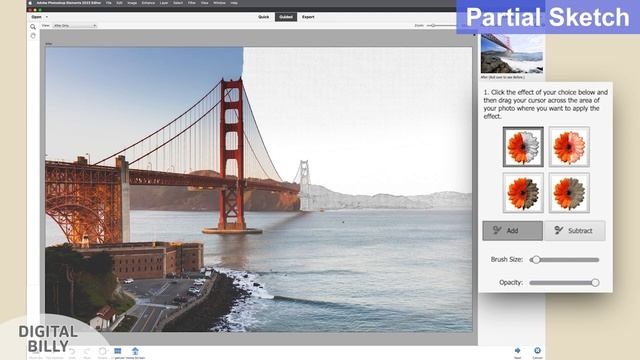The height and width of the screenshot is (360, 640).
Task: Switch to the Quick mode tab
Action: [264, 17]
